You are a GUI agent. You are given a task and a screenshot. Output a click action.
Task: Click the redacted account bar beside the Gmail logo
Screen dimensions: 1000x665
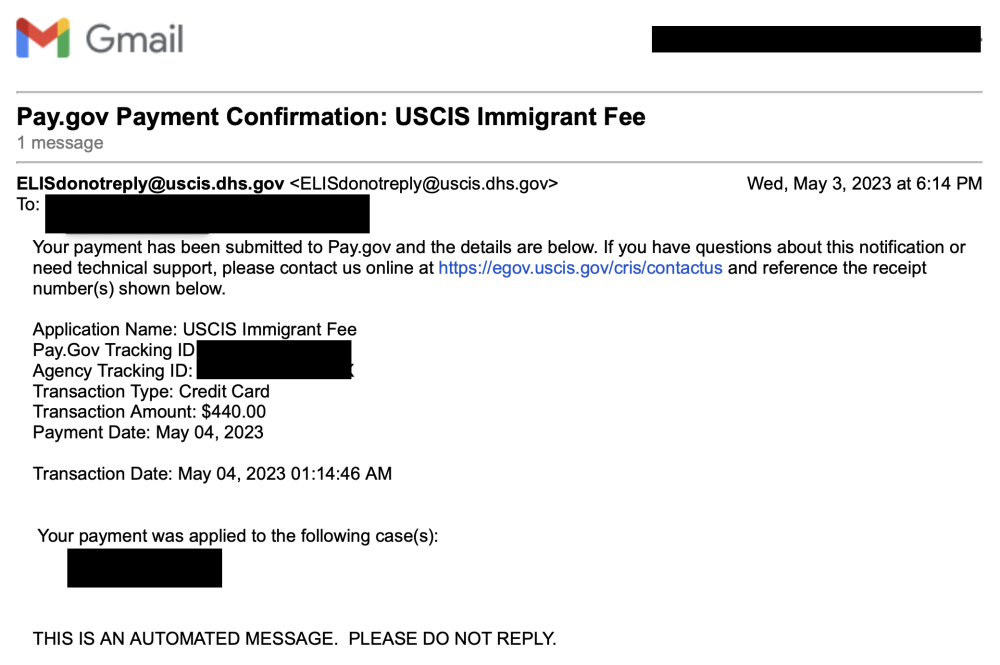click(x=816, y=39)
